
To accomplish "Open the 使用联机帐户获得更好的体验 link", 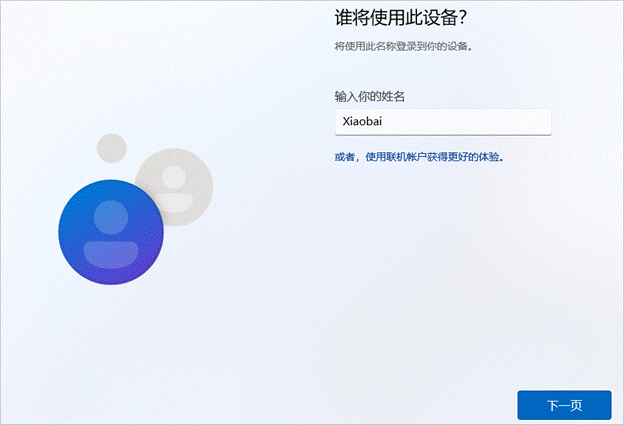I will click(419, 157).
